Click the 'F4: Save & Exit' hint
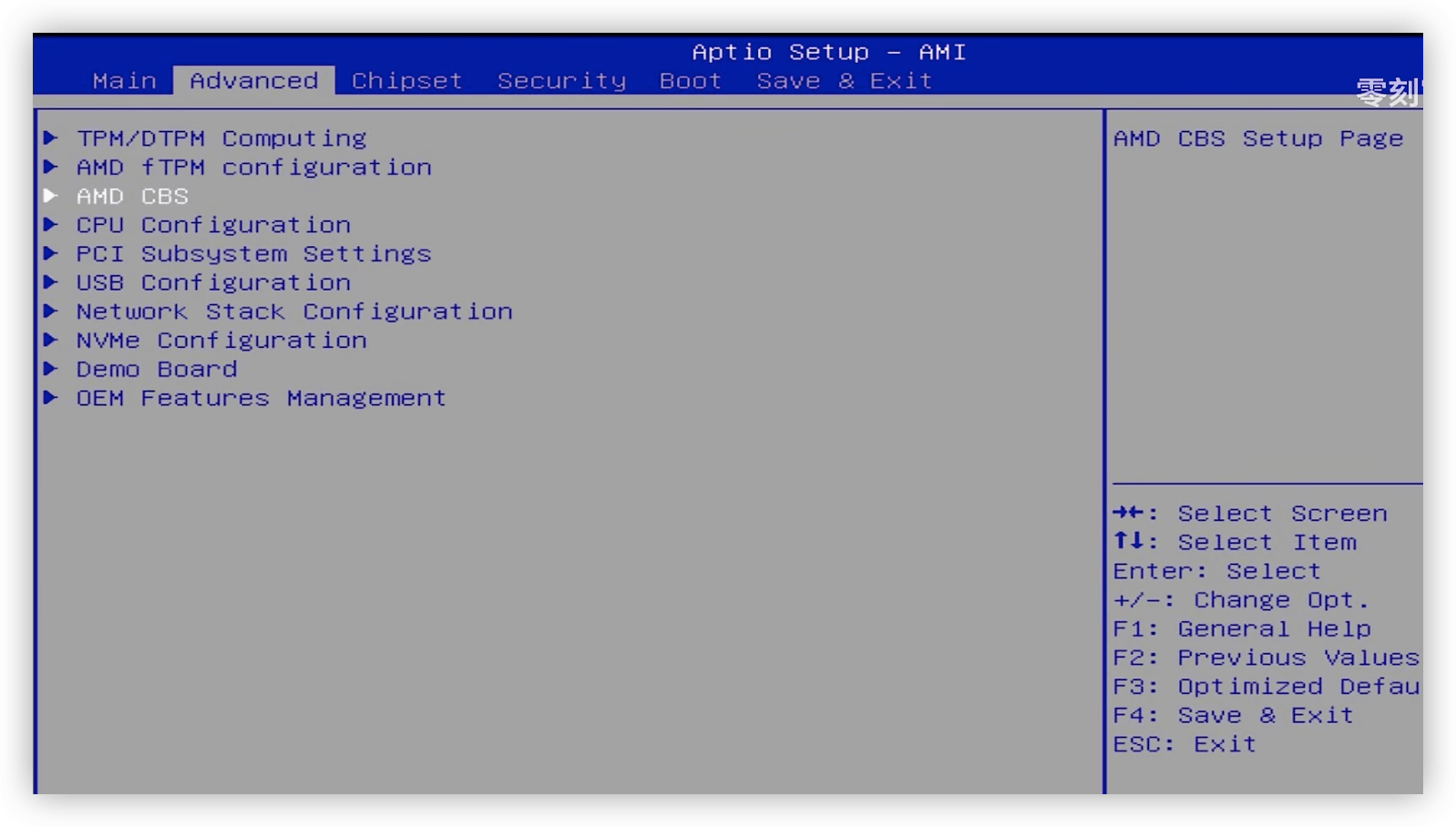The width and height of the screenshot is (1456, 827). click(1234, 716)
